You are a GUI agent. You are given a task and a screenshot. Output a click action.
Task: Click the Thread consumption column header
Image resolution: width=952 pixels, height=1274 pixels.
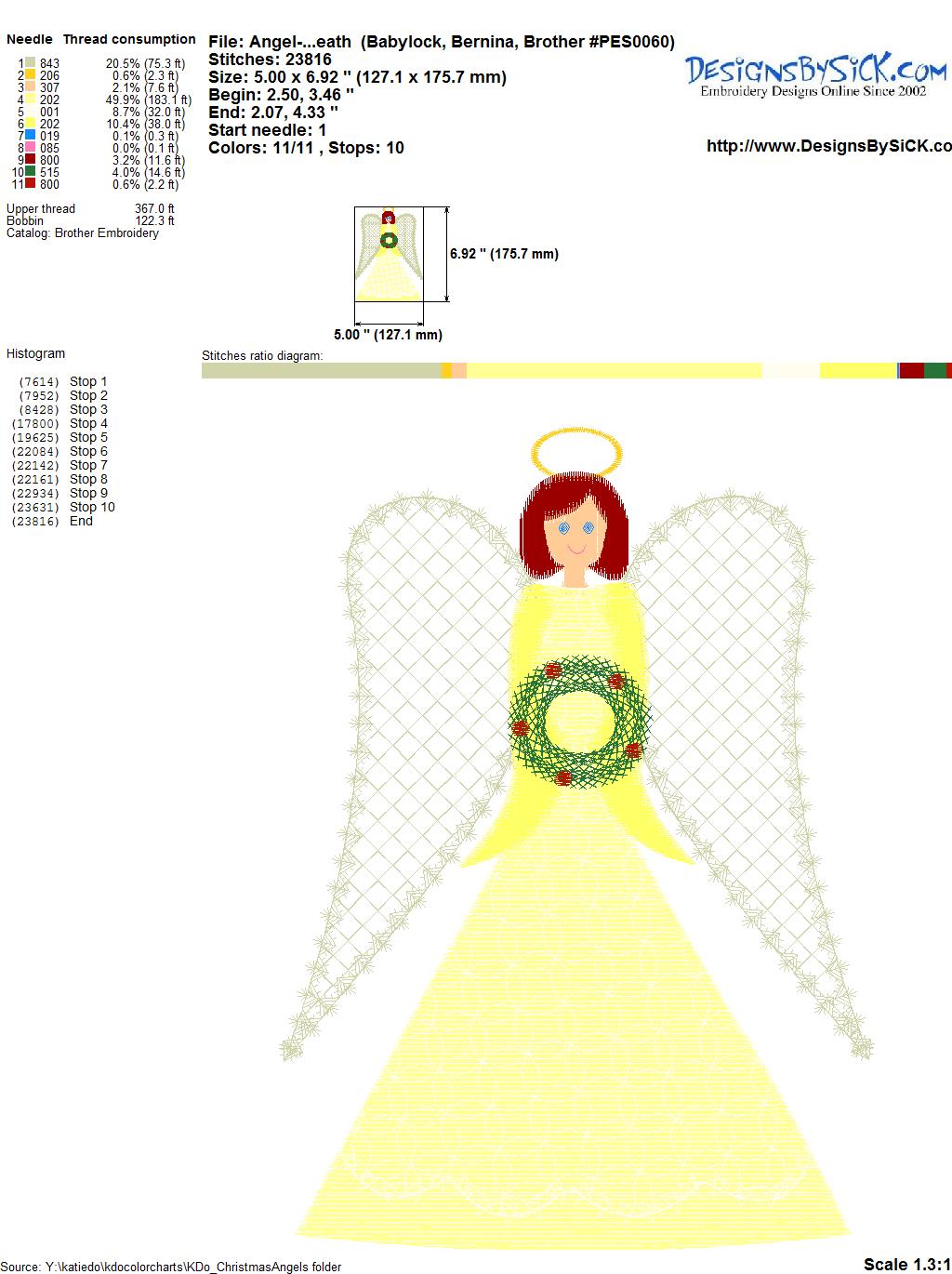pyautogui.click(x=129, y=39)
